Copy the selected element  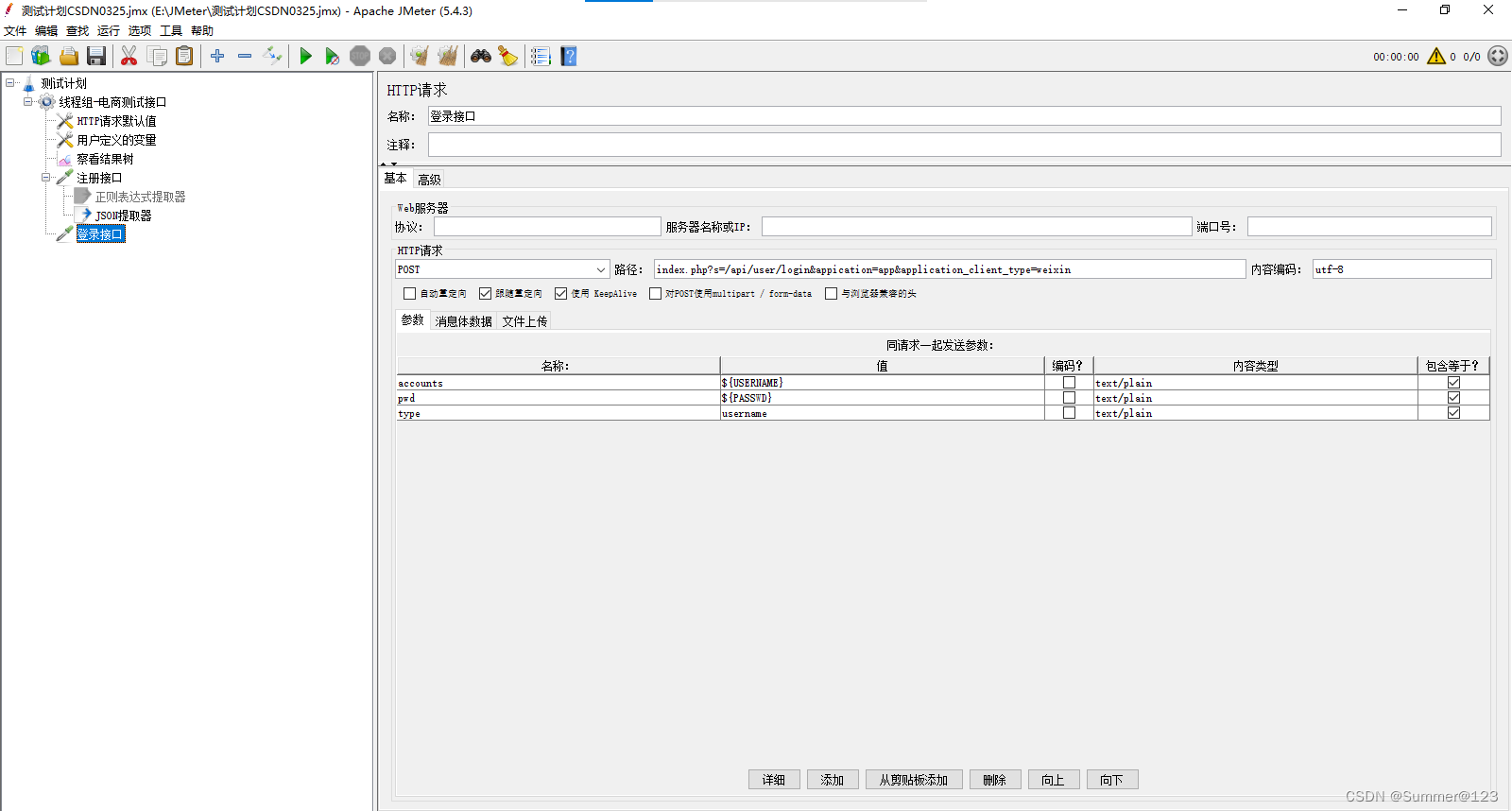point(157,56)
